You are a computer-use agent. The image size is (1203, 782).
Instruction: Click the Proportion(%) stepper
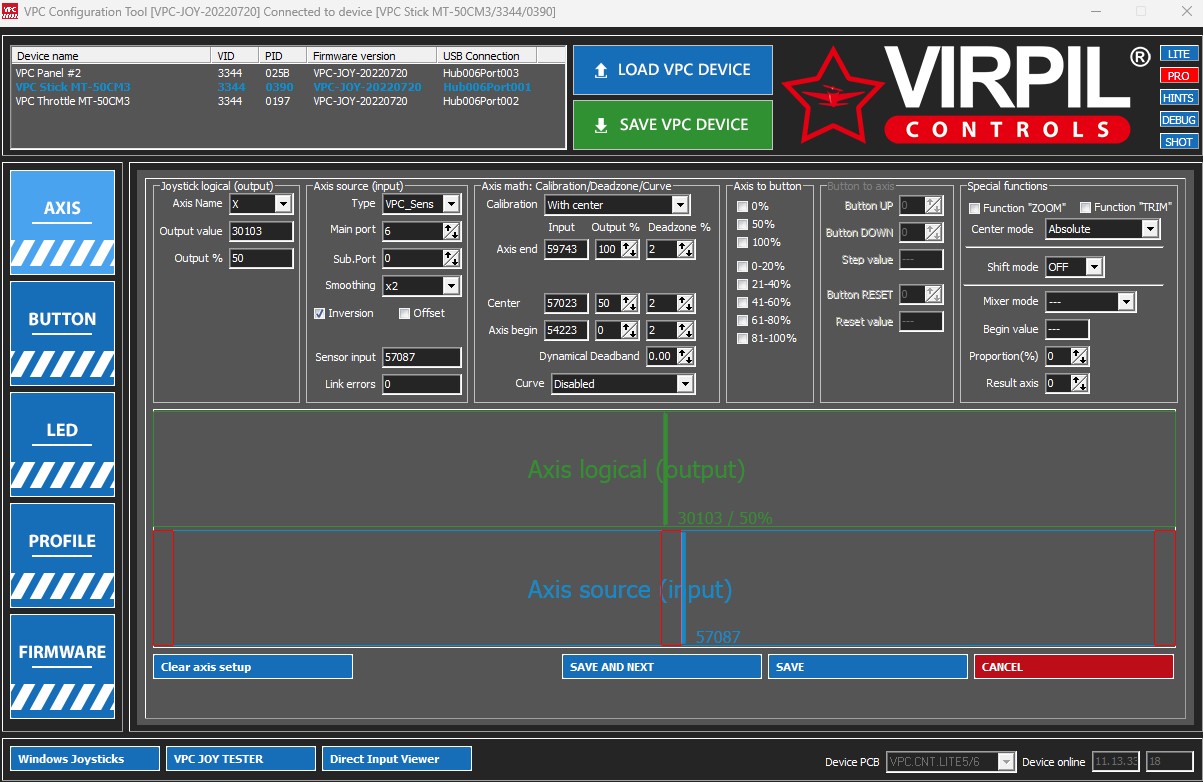point(1080,356)
